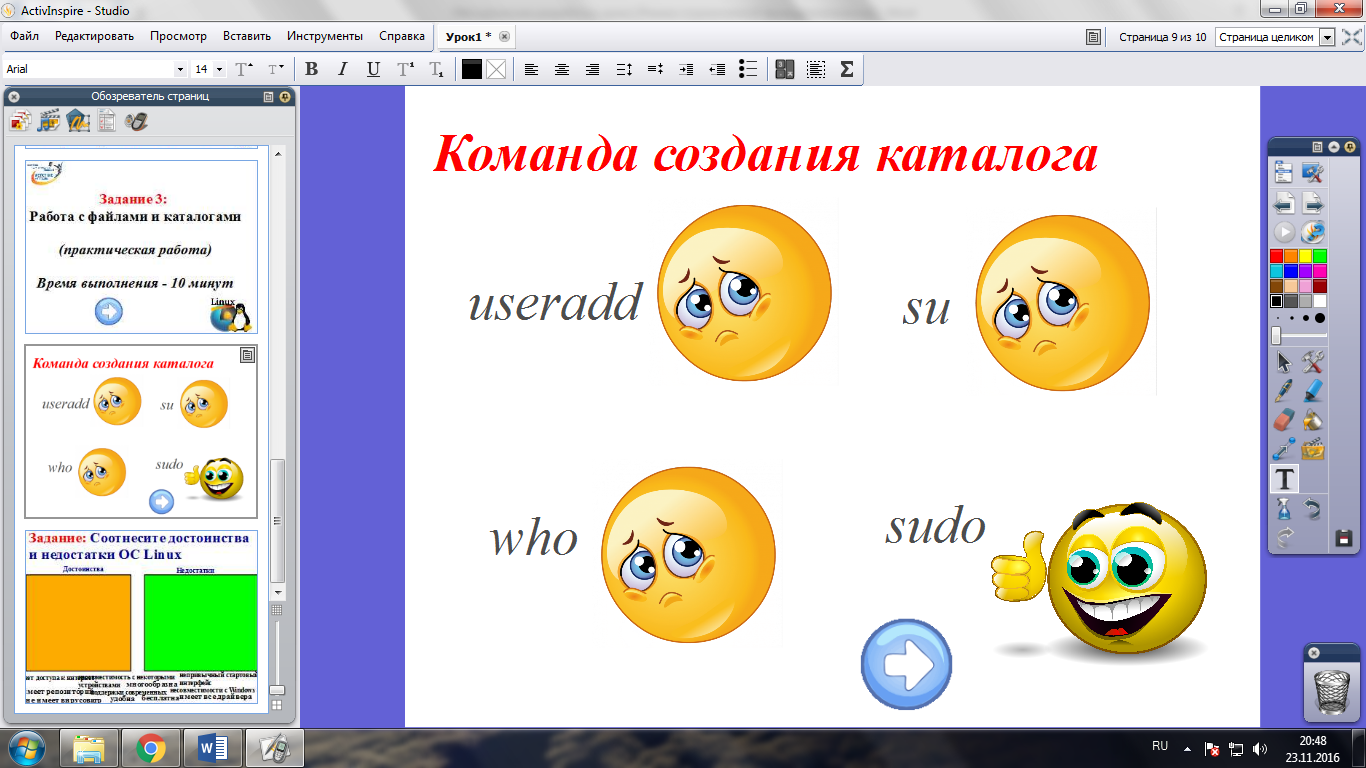Select the Text tool
The height and width of the screenshot is (768, 1366).
(x=1284, y=479)
